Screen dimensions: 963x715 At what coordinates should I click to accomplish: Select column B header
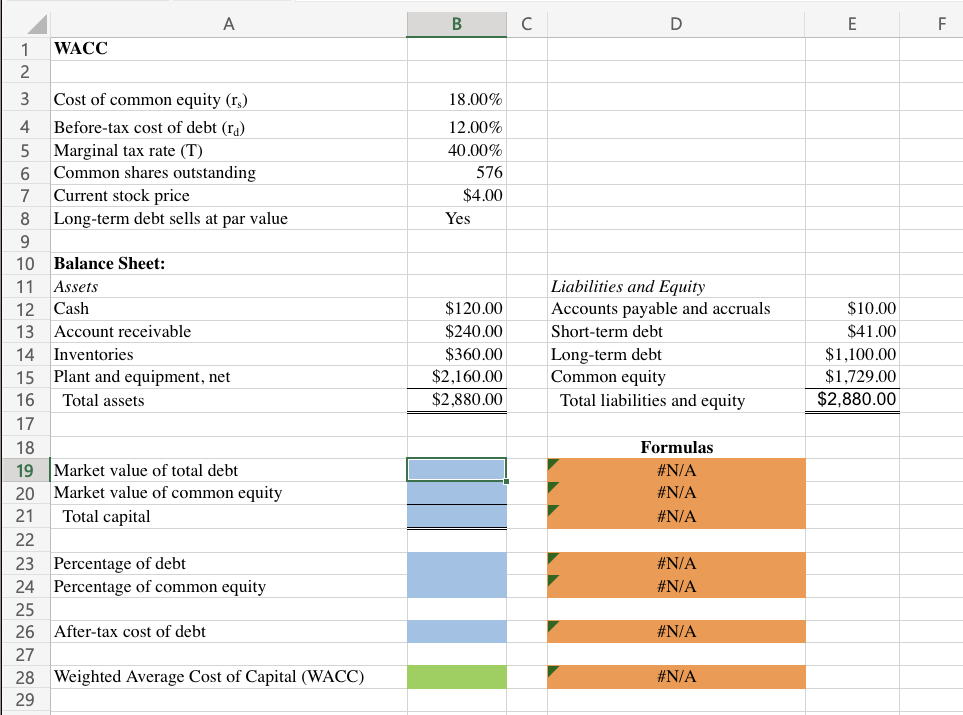point(456,23)
